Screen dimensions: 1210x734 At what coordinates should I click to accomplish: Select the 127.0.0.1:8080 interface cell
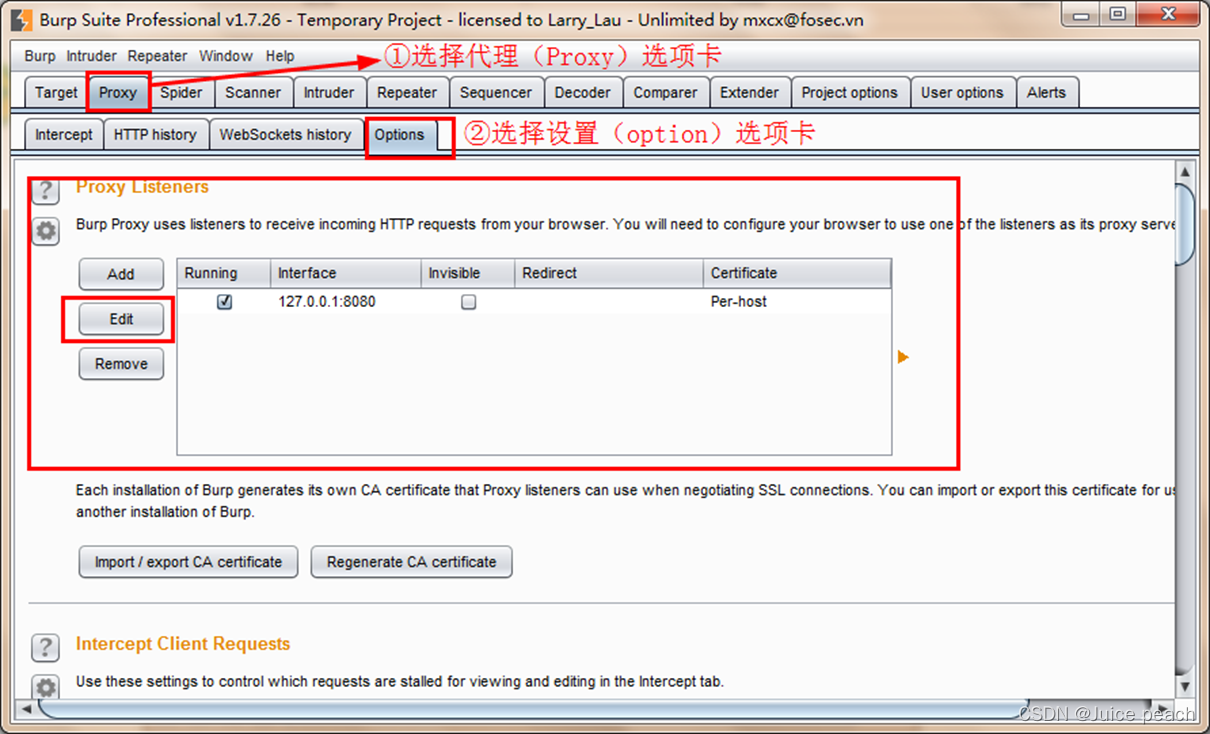[x=346, y=301]
